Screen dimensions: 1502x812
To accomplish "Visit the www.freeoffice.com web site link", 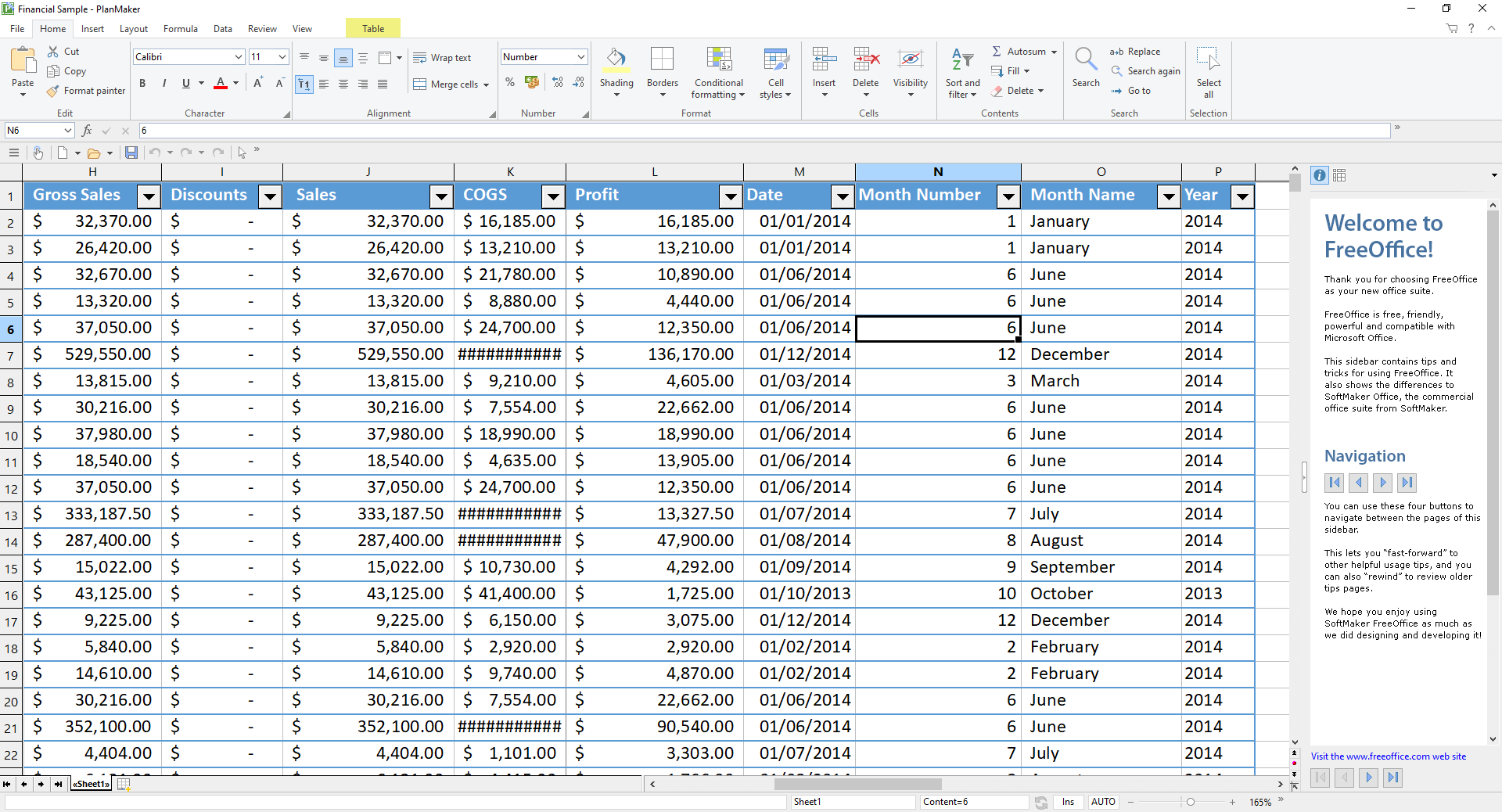I will pos(1389,756).
